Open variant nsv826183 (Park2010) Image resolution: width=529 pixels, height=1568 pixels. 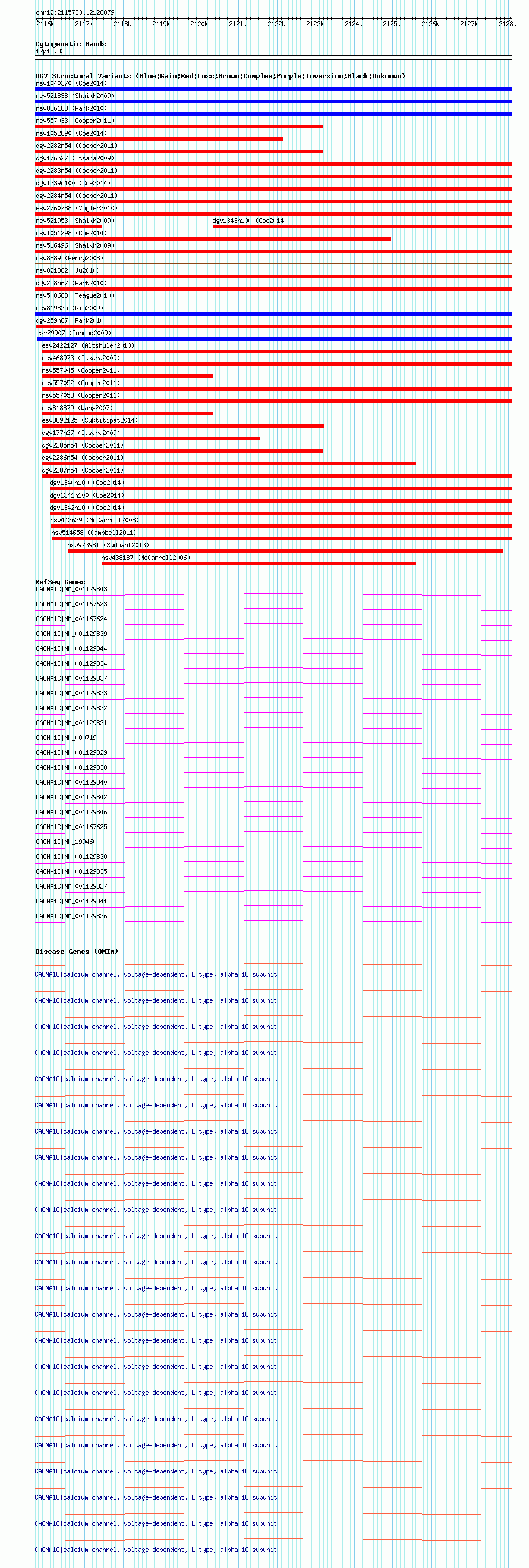coord(71,108)
